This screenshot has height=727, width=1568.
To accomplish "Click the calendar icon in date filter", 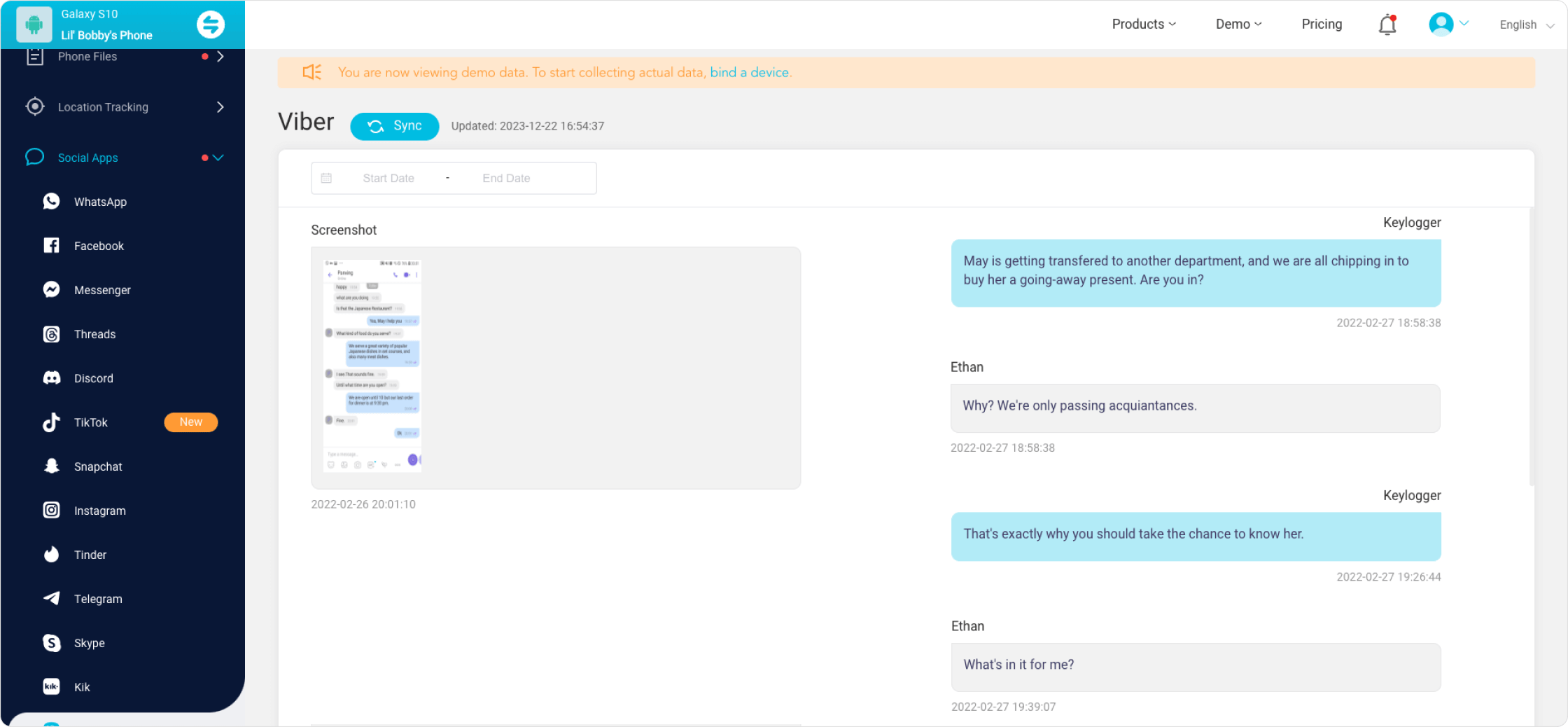I will pos(326,179).
